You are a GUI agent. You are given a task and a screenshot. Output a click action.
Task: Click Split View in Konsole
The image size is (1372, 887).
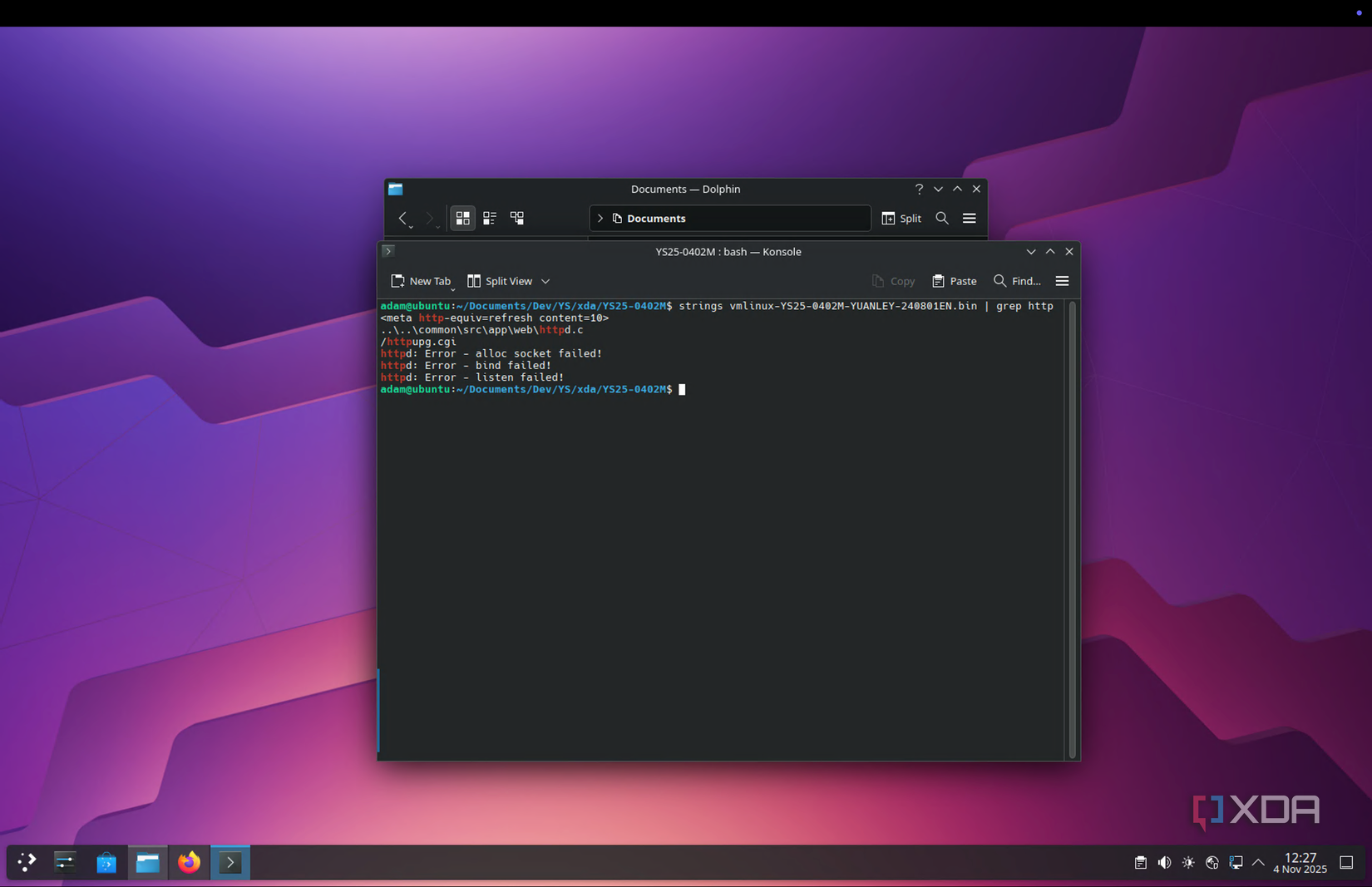point(500,282)
